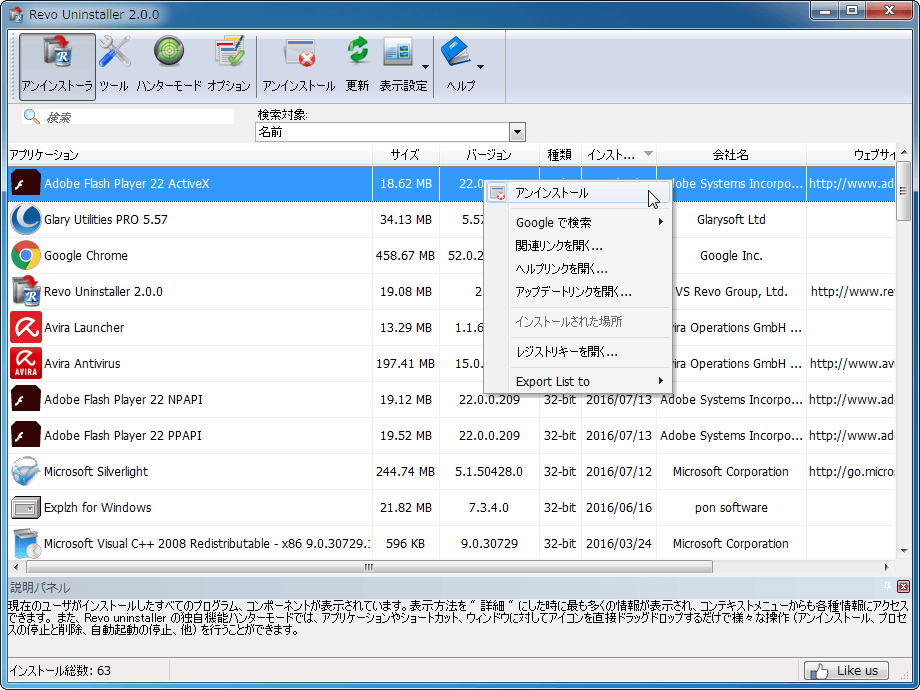Sort by the サイズ column header
920x690 pixels.
405,155
